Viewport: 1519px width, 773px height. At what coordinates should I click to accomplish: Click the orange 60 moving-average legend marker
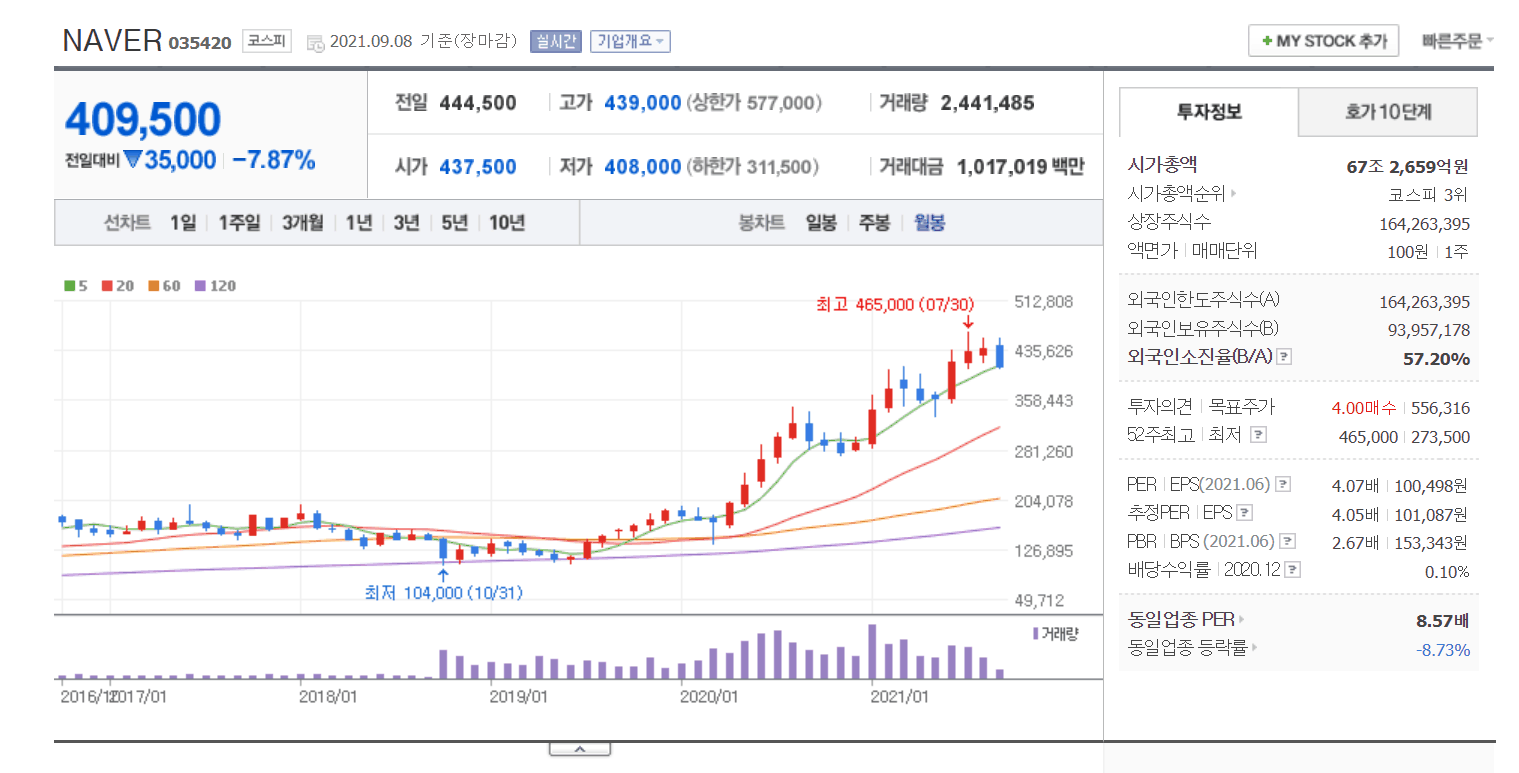[x=153, y=286]
